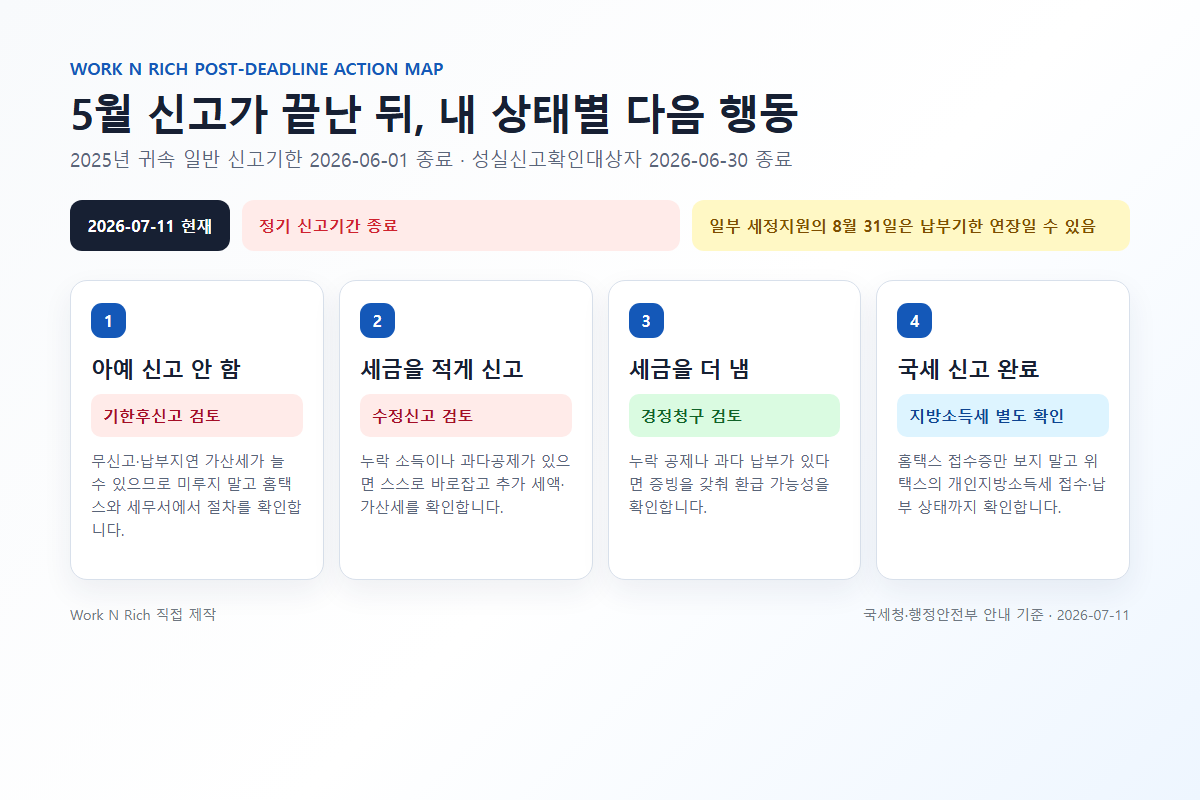Select the 2026-07-11 현재 date pill
The width and height of the screenshot is (1200, 800).
click(150, 226)
